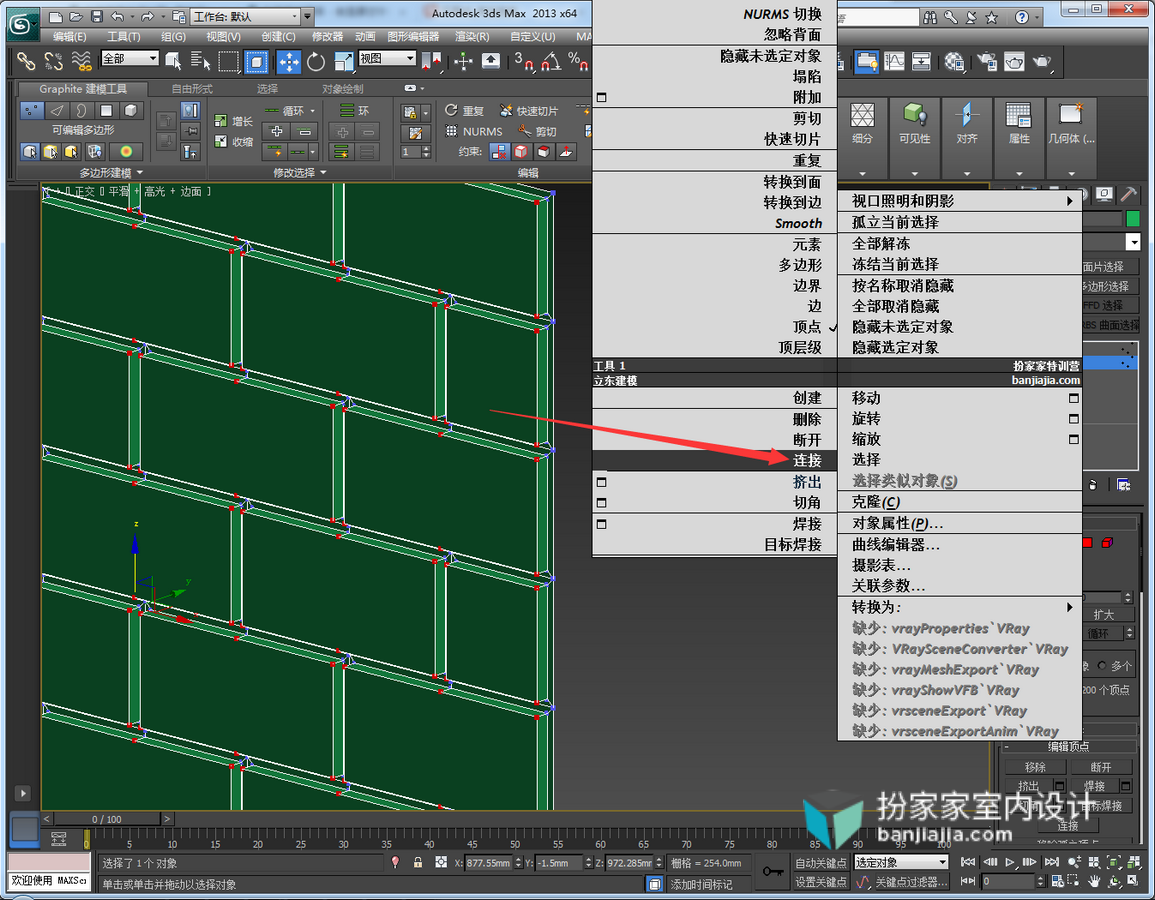Open the Weld settings box in quad menu
This screenshot has height=900, width=1155.
[601, 524]
